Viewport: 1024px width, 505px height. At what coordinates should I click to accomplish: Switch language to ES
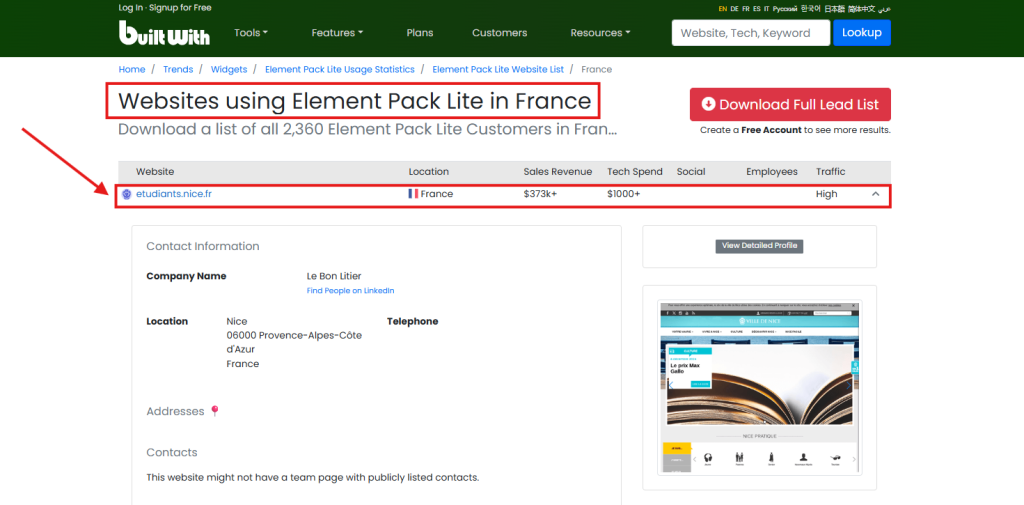pyautogui.click(x=756, y=9)
